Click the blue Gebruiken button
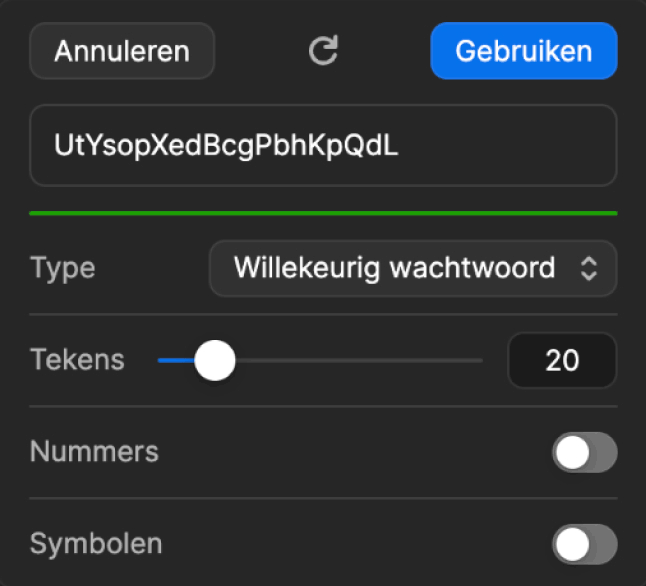 coord(523,51)
